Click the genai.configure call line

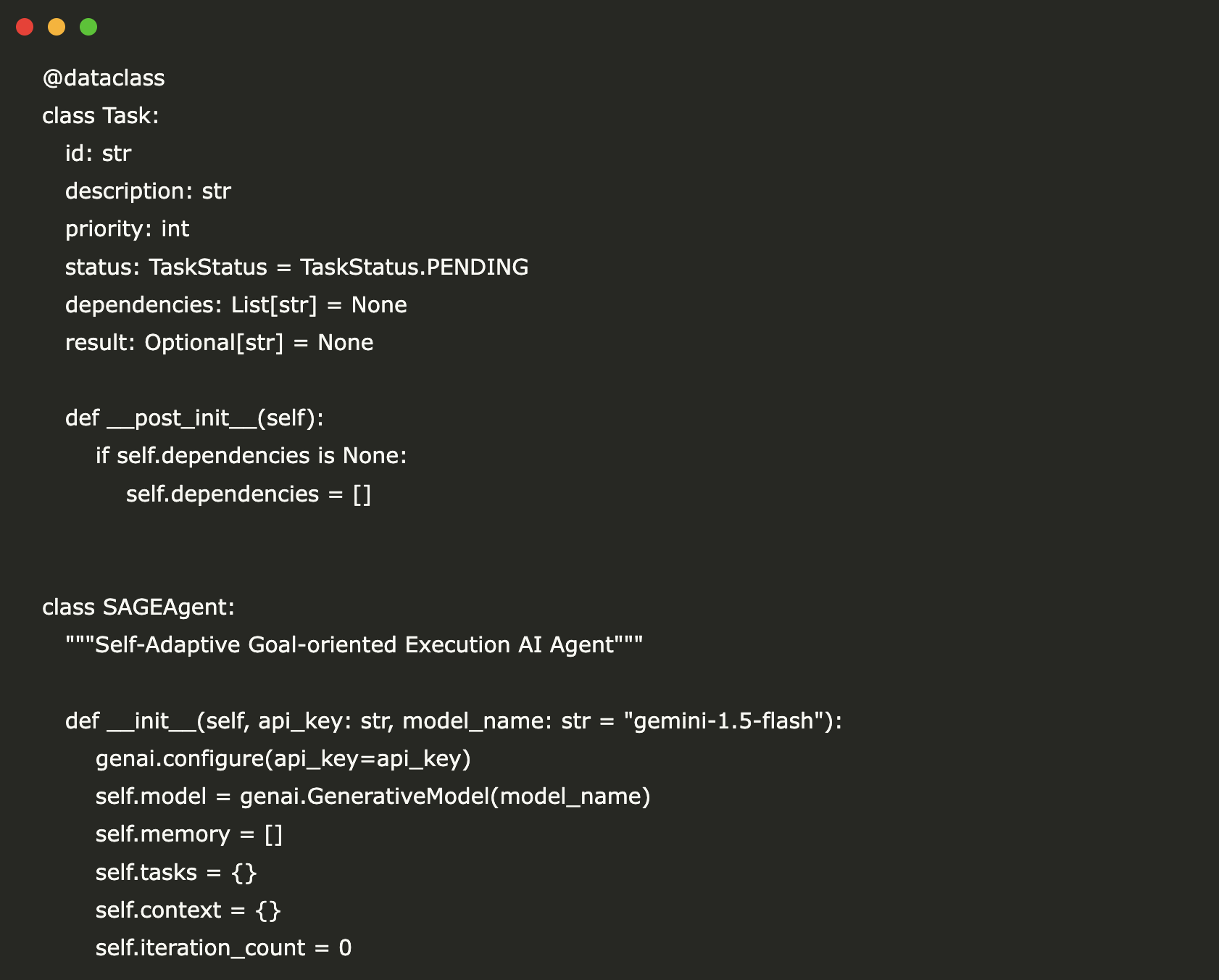pos(283,758)
